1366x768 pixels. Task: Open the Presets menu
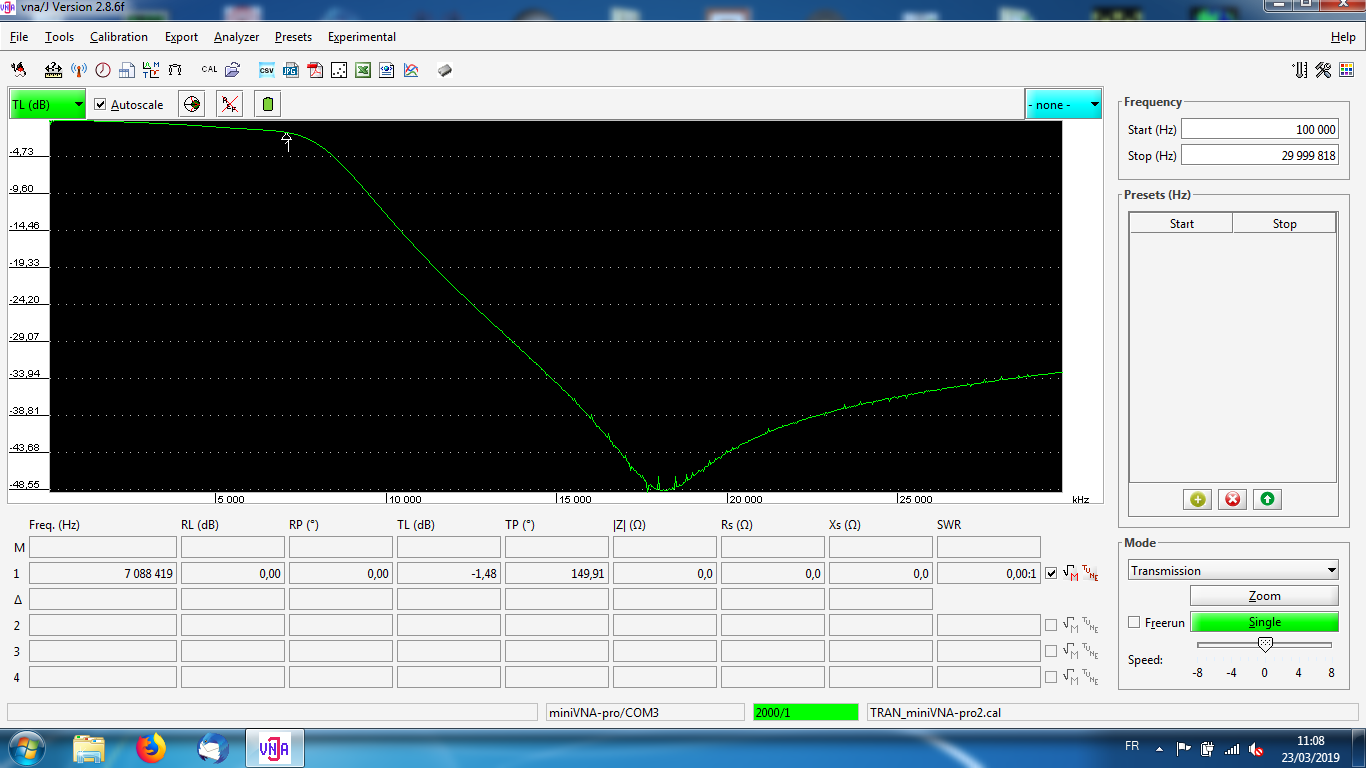click(293, 37)
